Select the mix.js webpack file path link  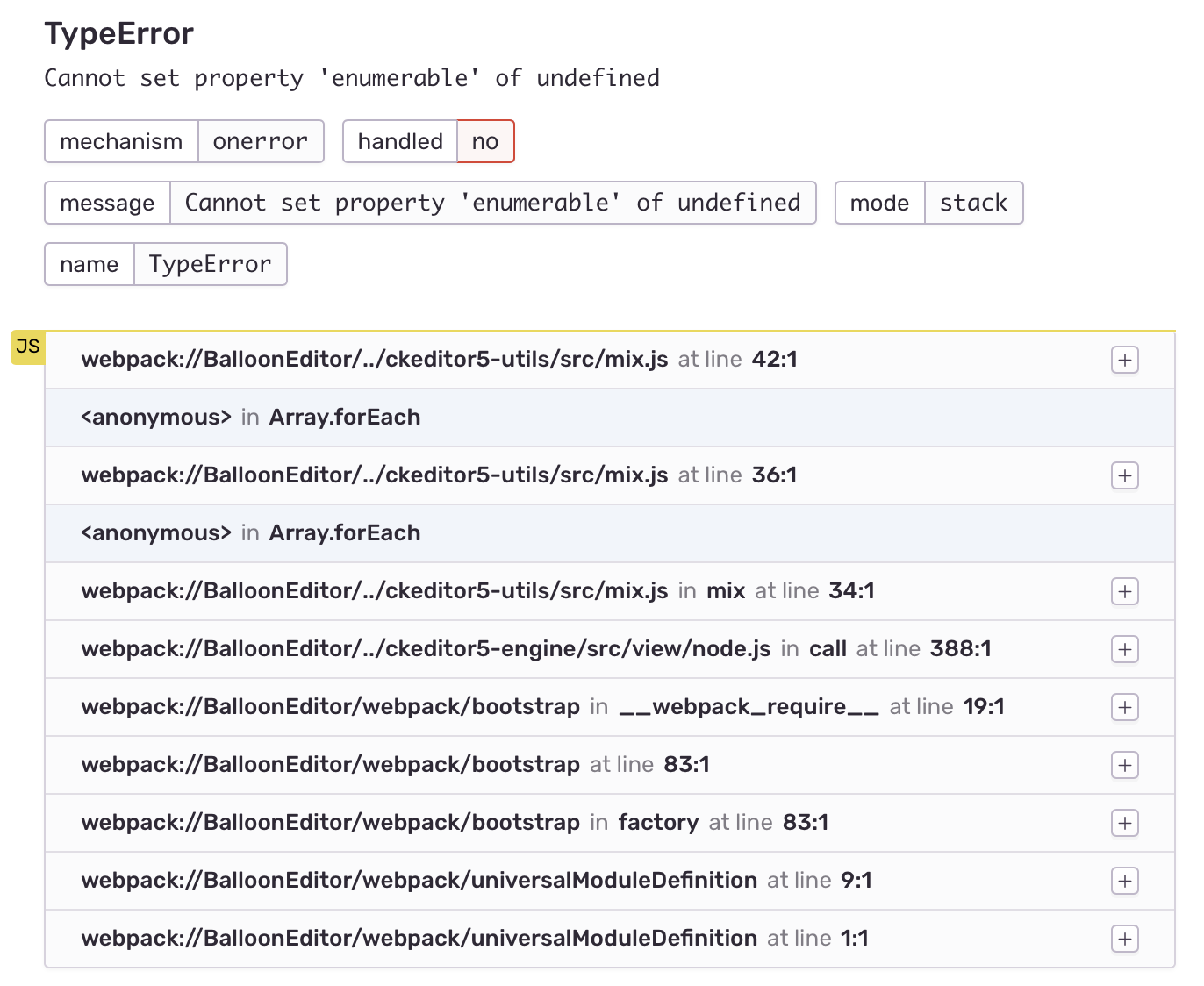[373, 359]
